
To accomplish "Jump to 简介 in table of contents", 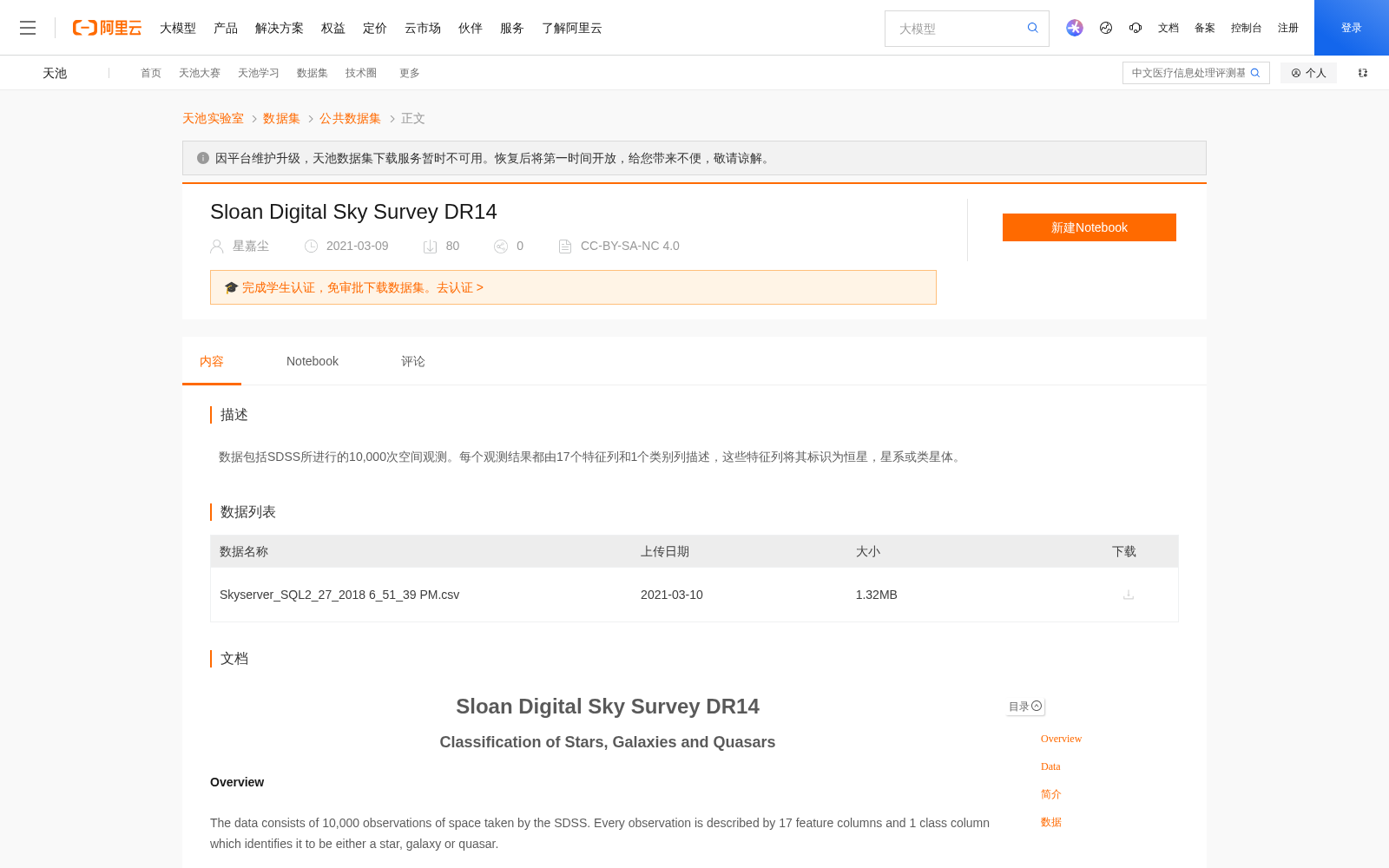I will [1050, 794].
